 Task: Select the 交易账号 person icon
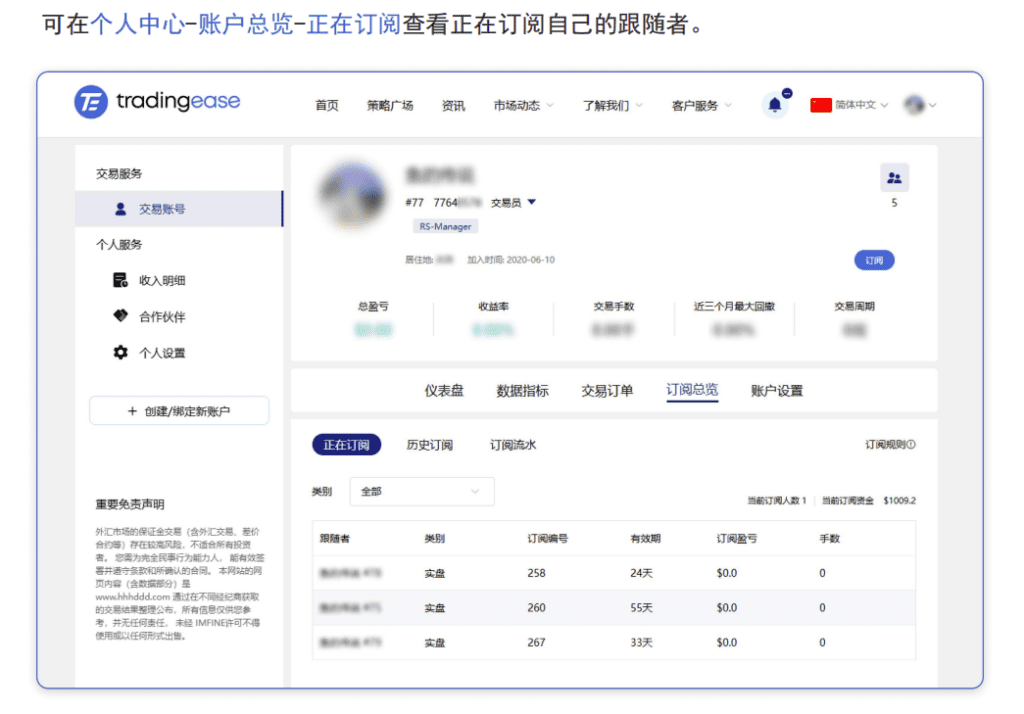click(x=121, y=209)
